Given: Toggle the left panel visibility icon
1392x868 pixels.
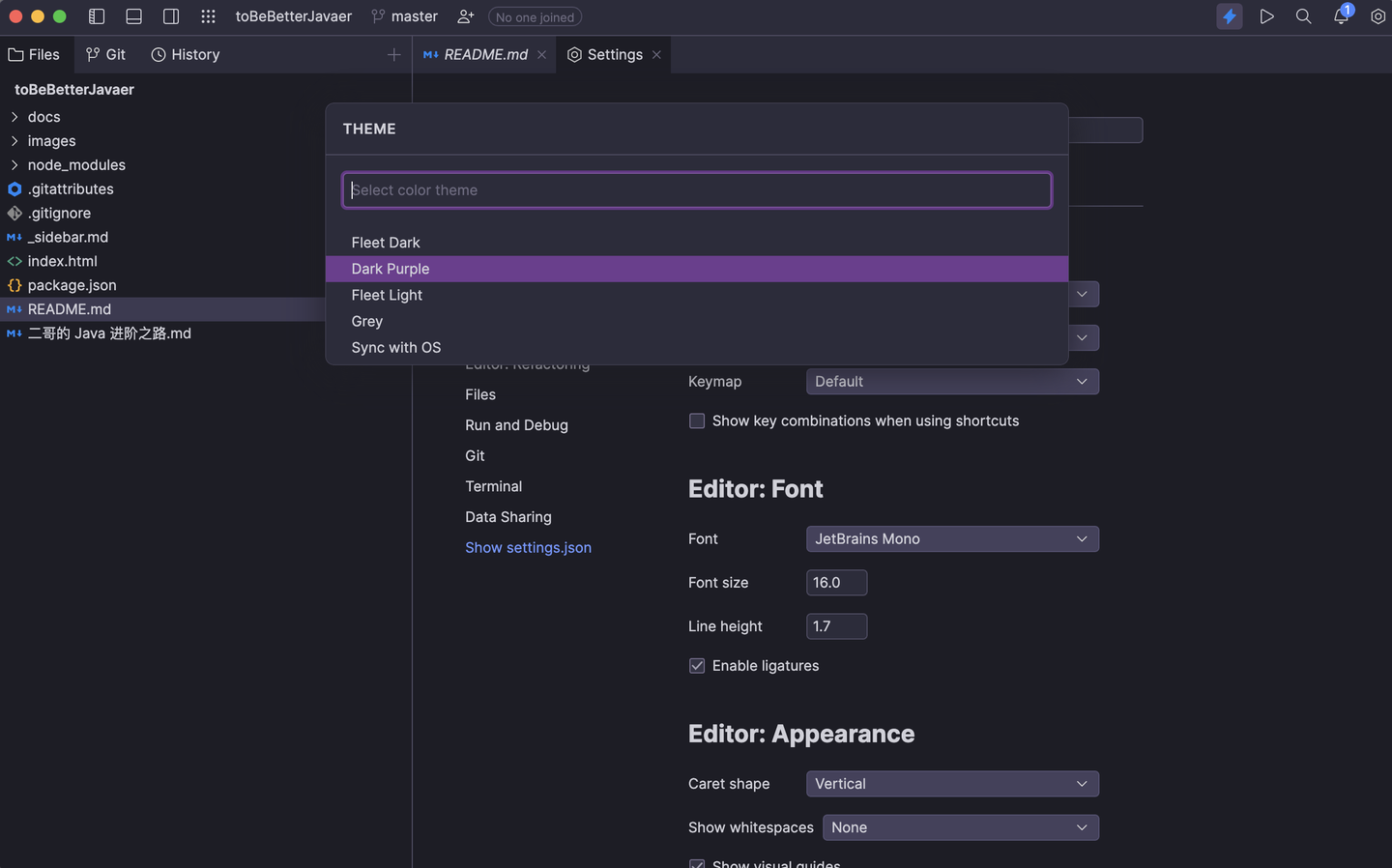Looking at the screenshot, I should pos(97,15).
